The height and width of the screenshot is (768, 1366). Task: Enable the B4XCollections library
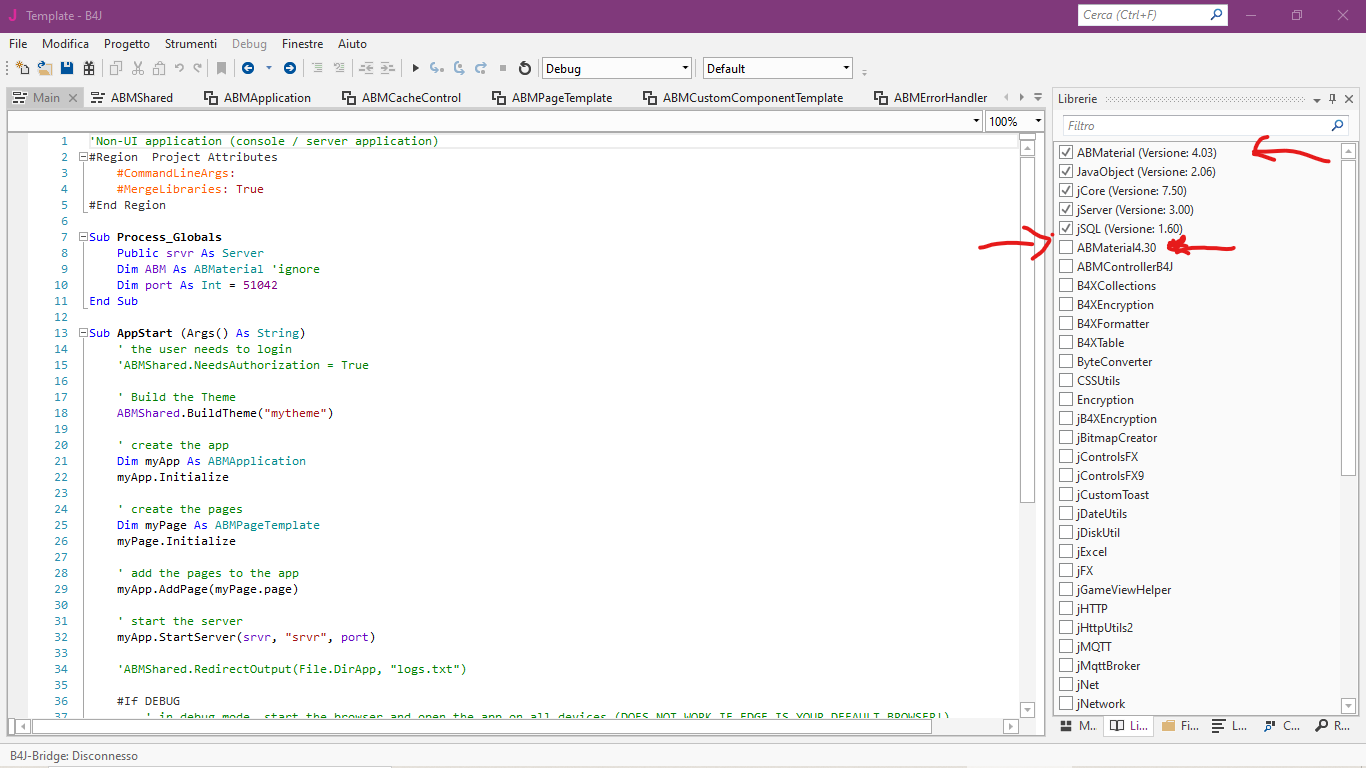pyautogui.click(x=1066, y=286)
